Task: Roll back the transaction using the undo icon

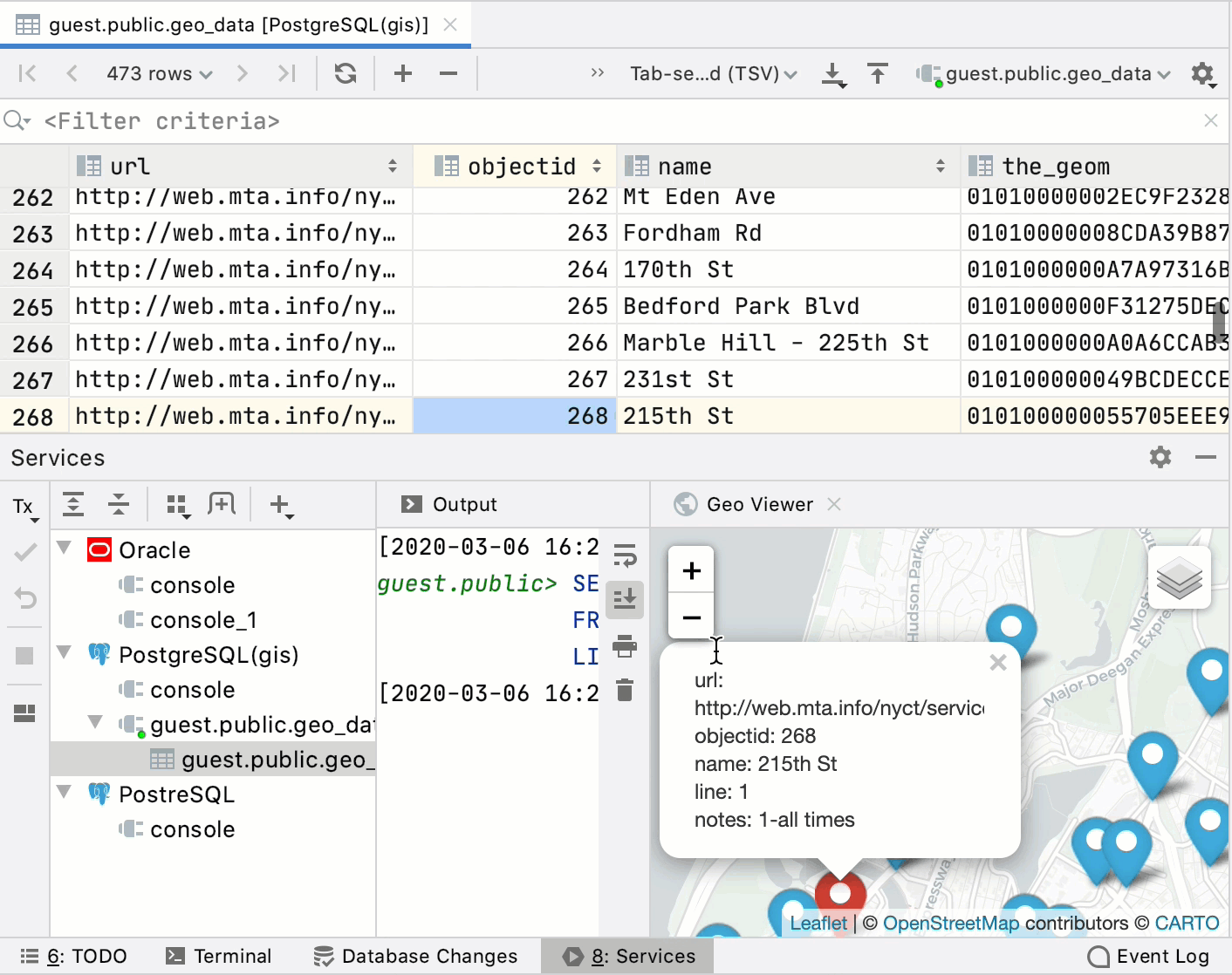Action: point(24,599)
